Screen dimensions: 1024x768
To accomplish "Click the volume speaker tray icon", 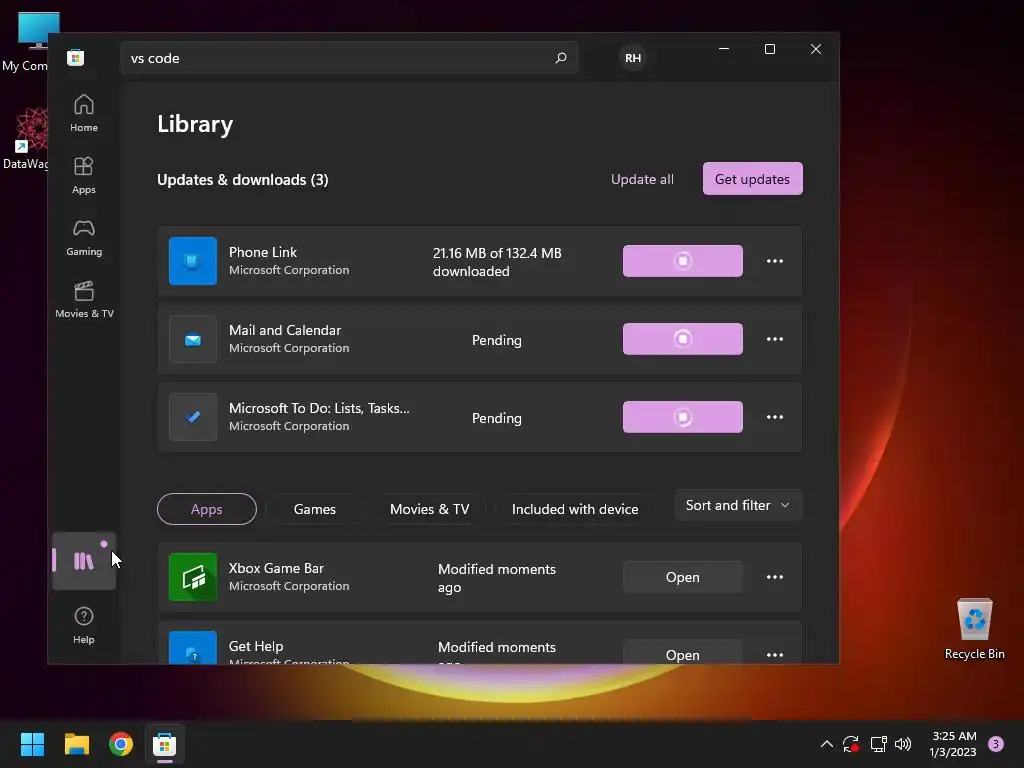I will (x=903, y=744).
